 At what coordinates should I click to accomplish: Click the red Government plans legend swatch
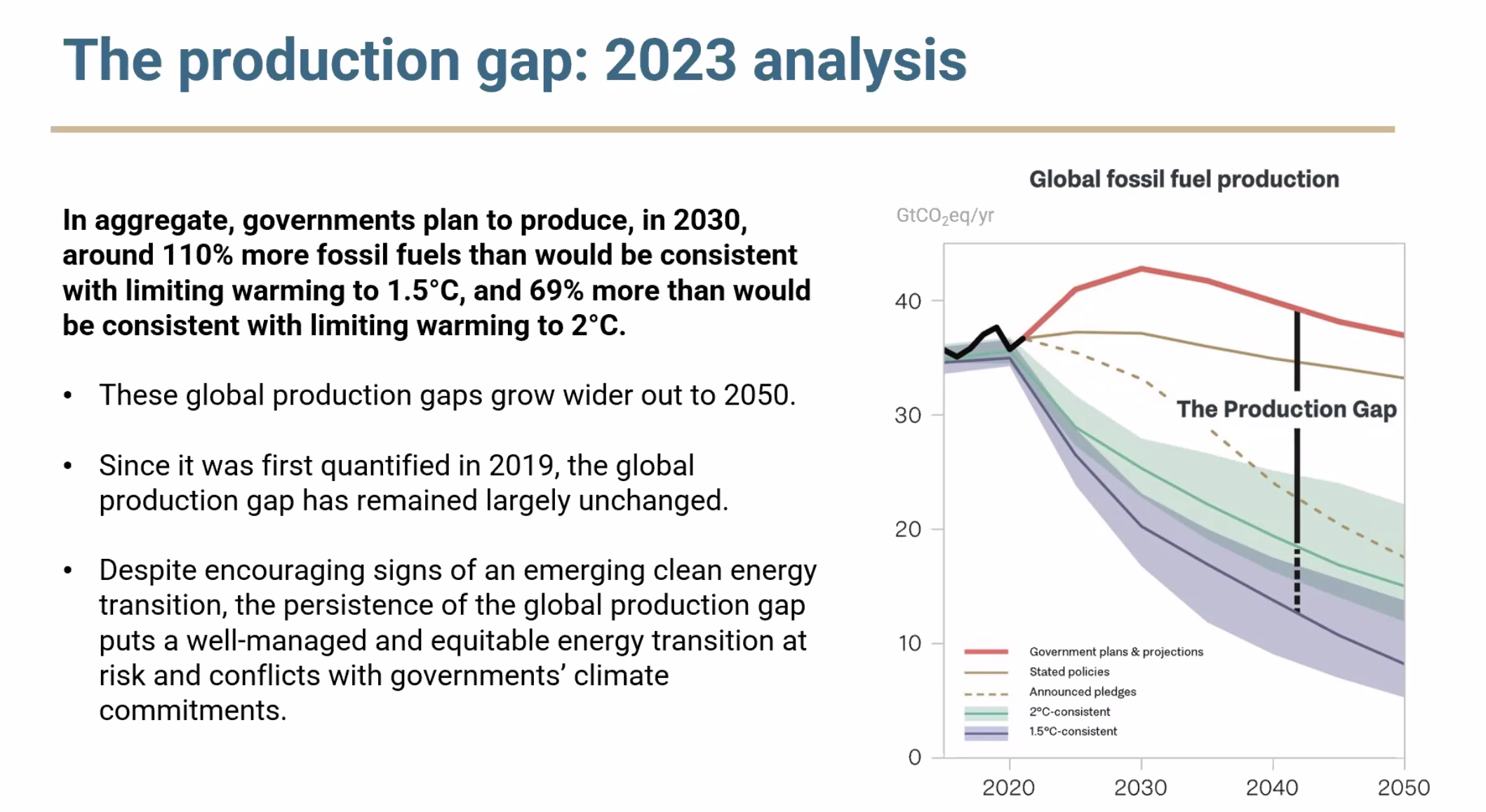tap(986, 652)
